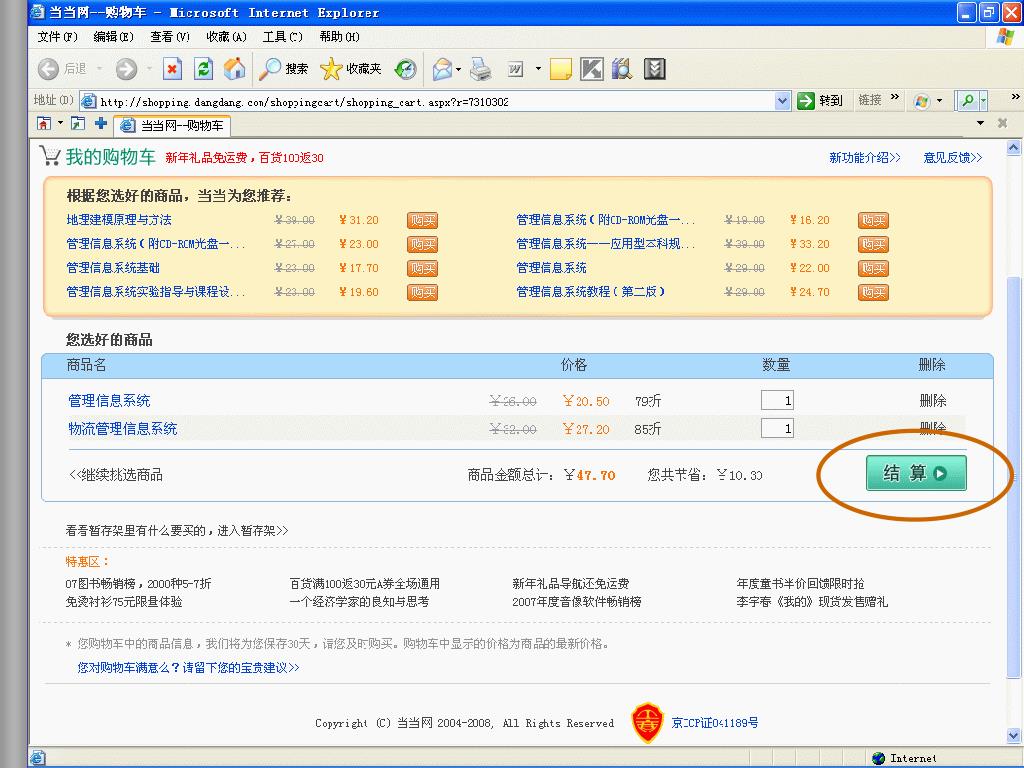Click the green Go (转到) arrow button
The image size is (1024, 768).
pyautogui.click(x=820, y=101)
